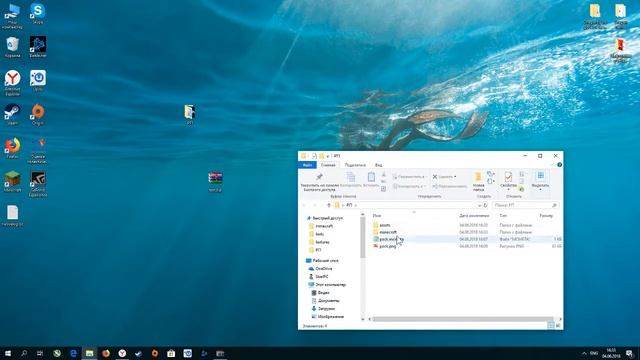Screen dimensions: 640x360
Task: Click the Select all grid icon in the ribbon
Action: (x=540, y=176)
